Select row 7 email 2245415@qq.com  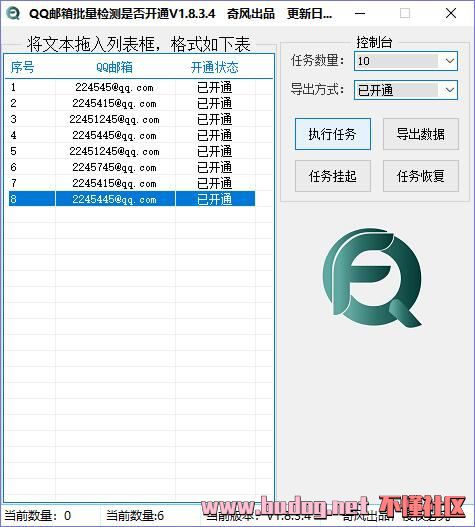click(114, 184)
